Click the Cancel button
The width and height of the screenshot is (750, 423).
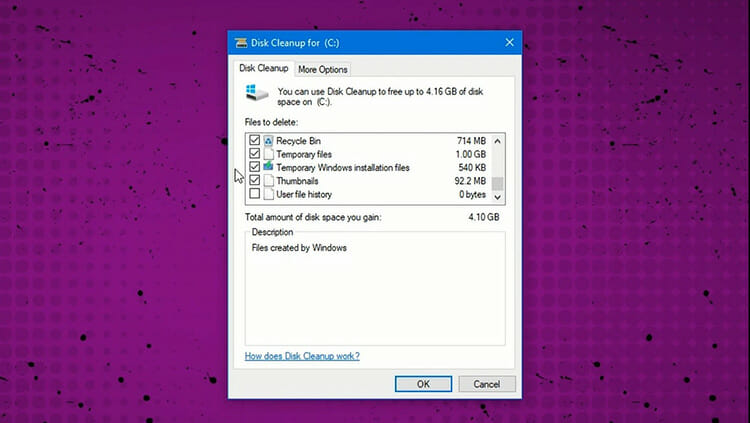pos(487,384)
